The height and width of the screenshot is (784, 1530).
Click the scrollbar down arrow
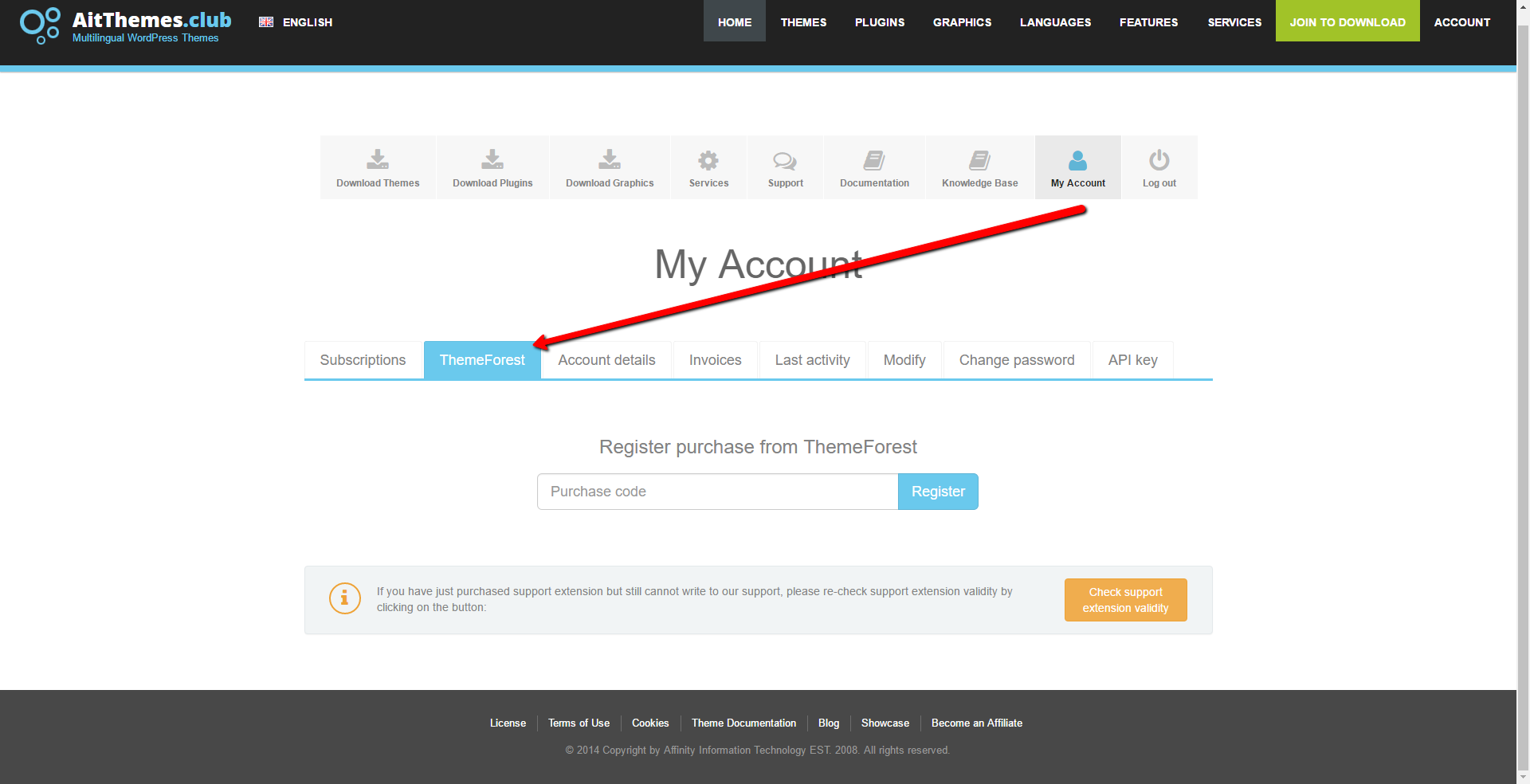pyautogui.click(x=1523, y=777)
